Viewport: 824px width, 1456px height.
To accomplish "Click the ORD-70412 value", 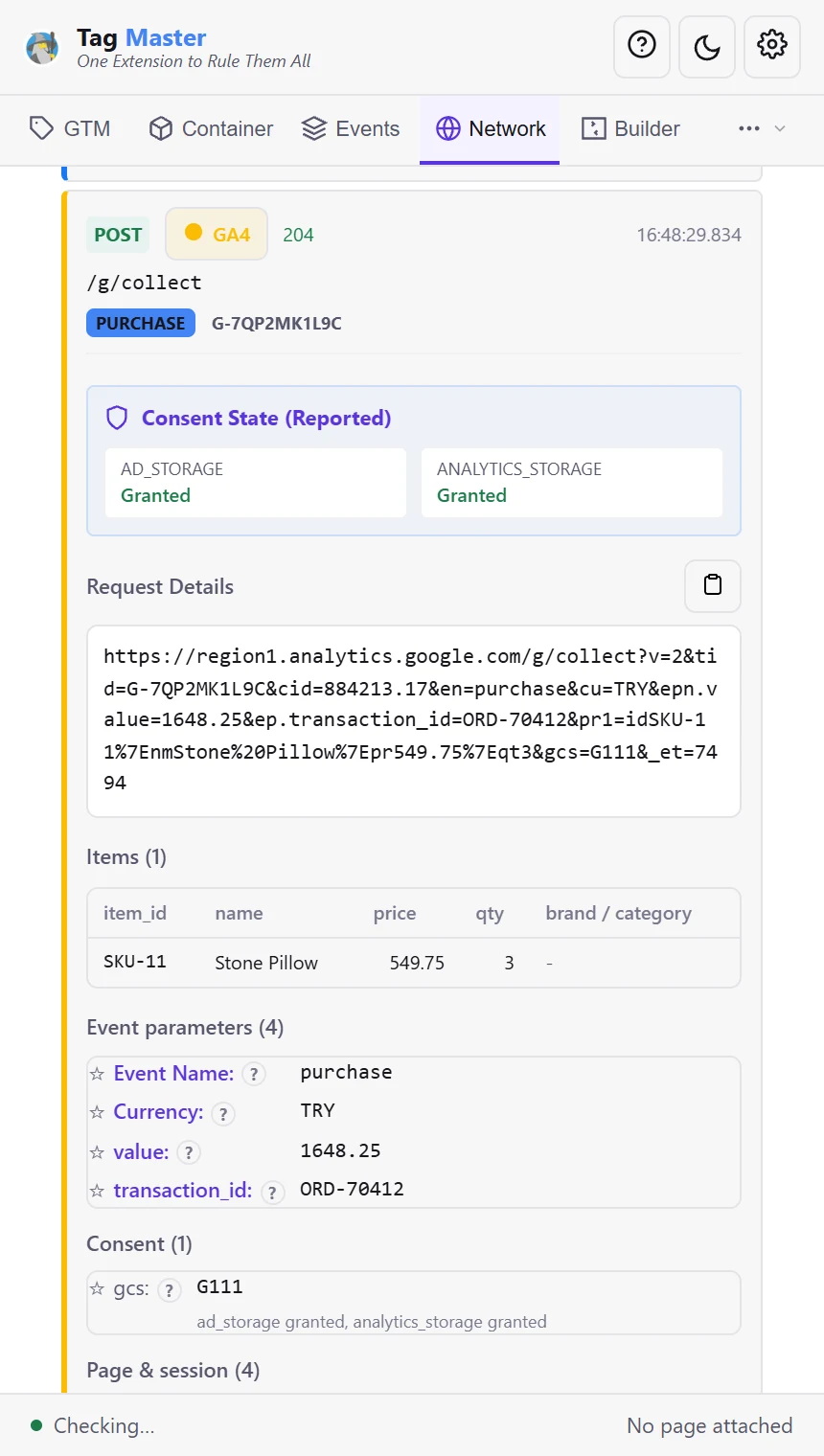I will (x=352, y=1189).
